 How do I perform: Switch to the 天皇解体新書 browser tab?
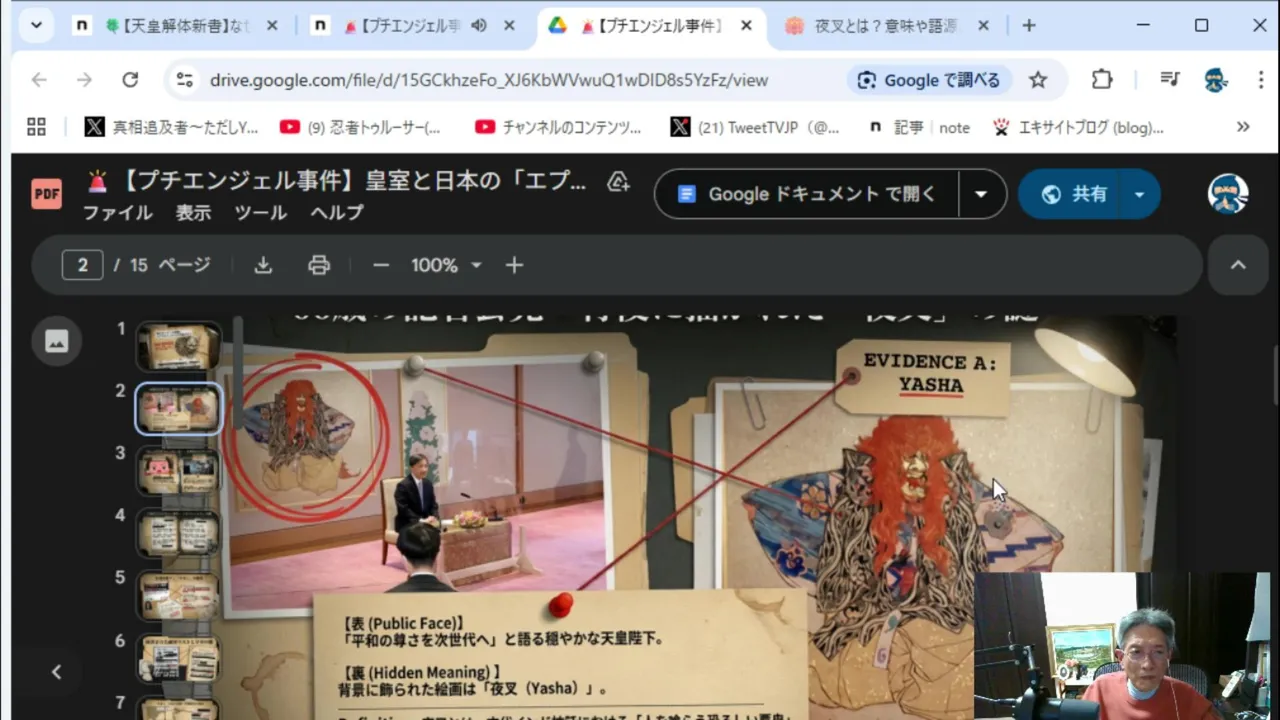(x=178, y=26)
